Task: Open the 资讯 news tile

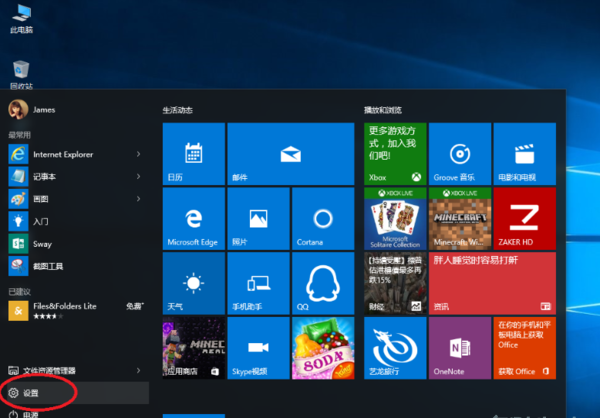Action: click(x=492, y=283)
